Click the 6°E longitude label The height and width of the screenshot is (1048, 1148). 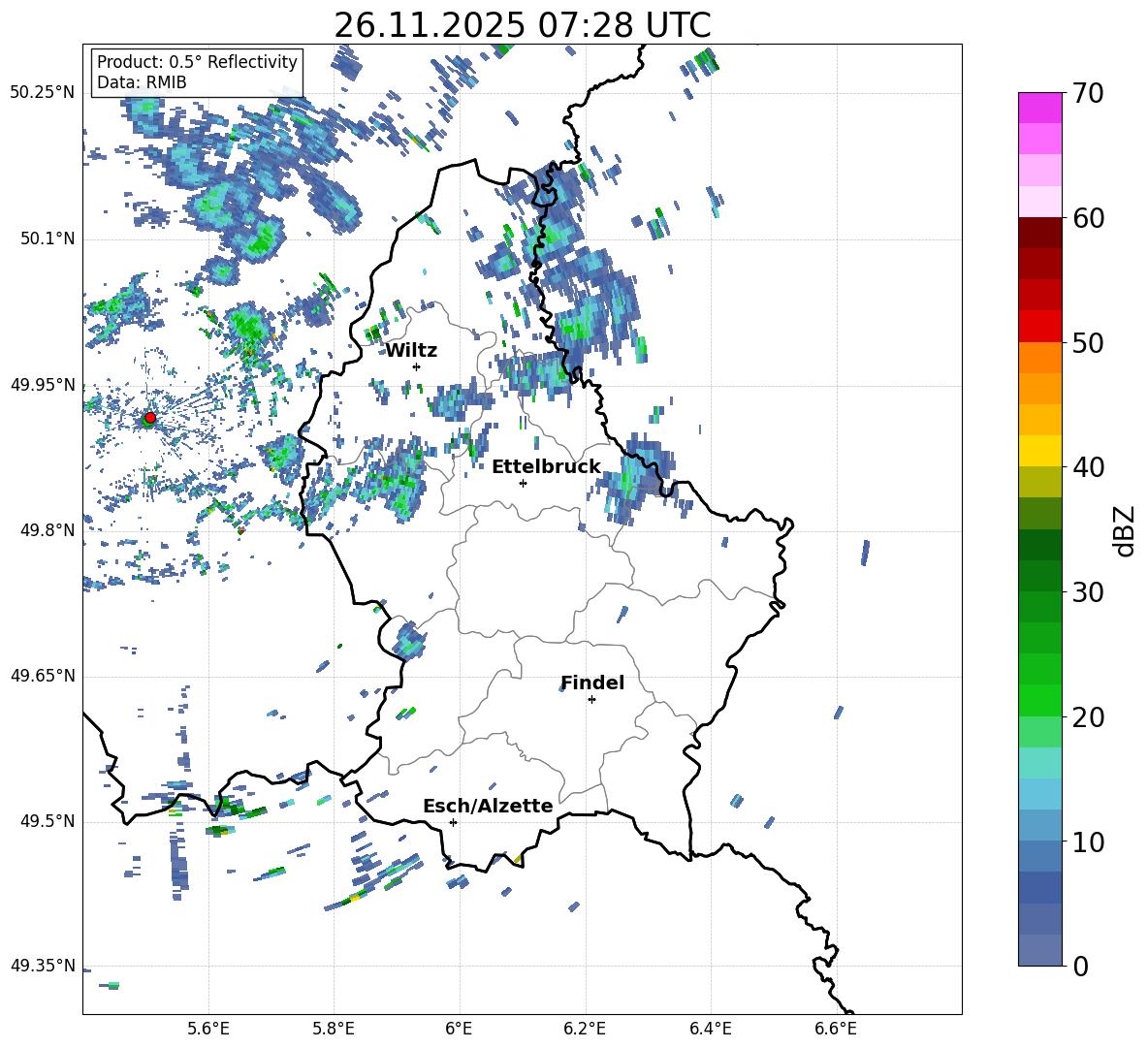[x=459, y=1029]
